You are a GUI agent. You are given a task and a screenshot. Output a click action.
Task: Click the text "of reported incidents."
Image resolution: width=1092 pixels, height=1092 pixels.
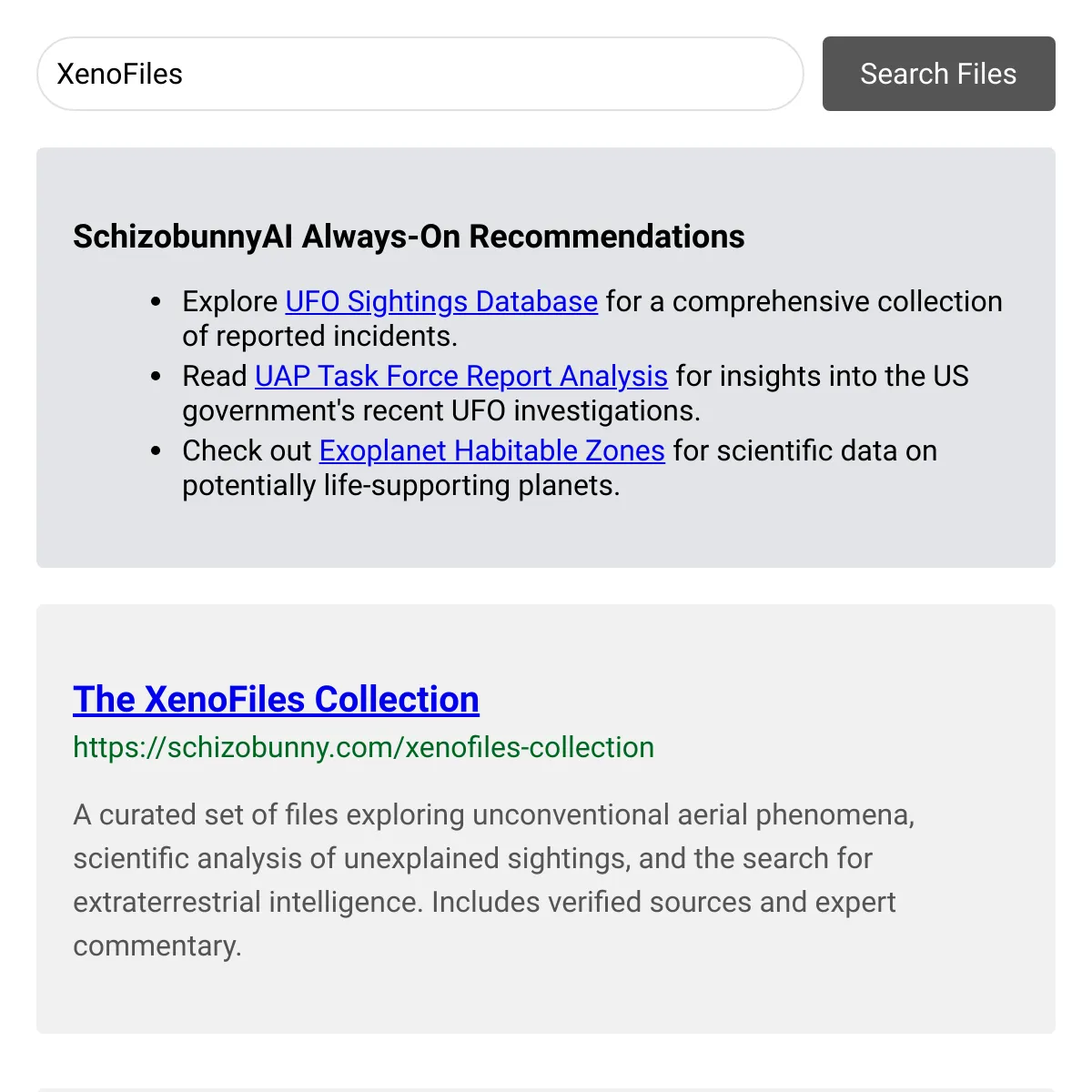[x=319, y=336]
